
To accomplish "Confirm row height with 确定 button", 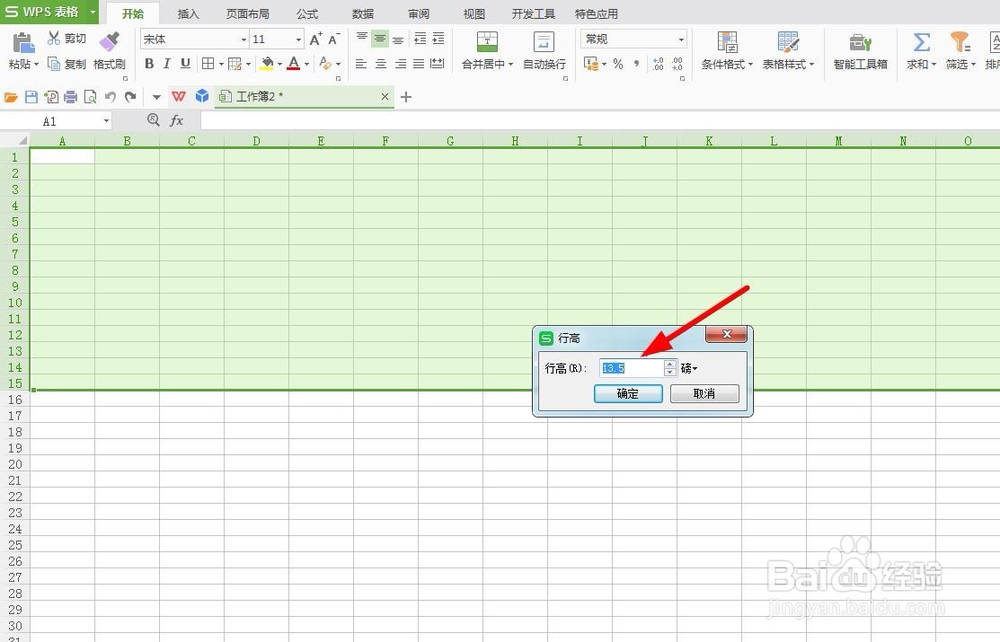I will click(x=628, y=393).
